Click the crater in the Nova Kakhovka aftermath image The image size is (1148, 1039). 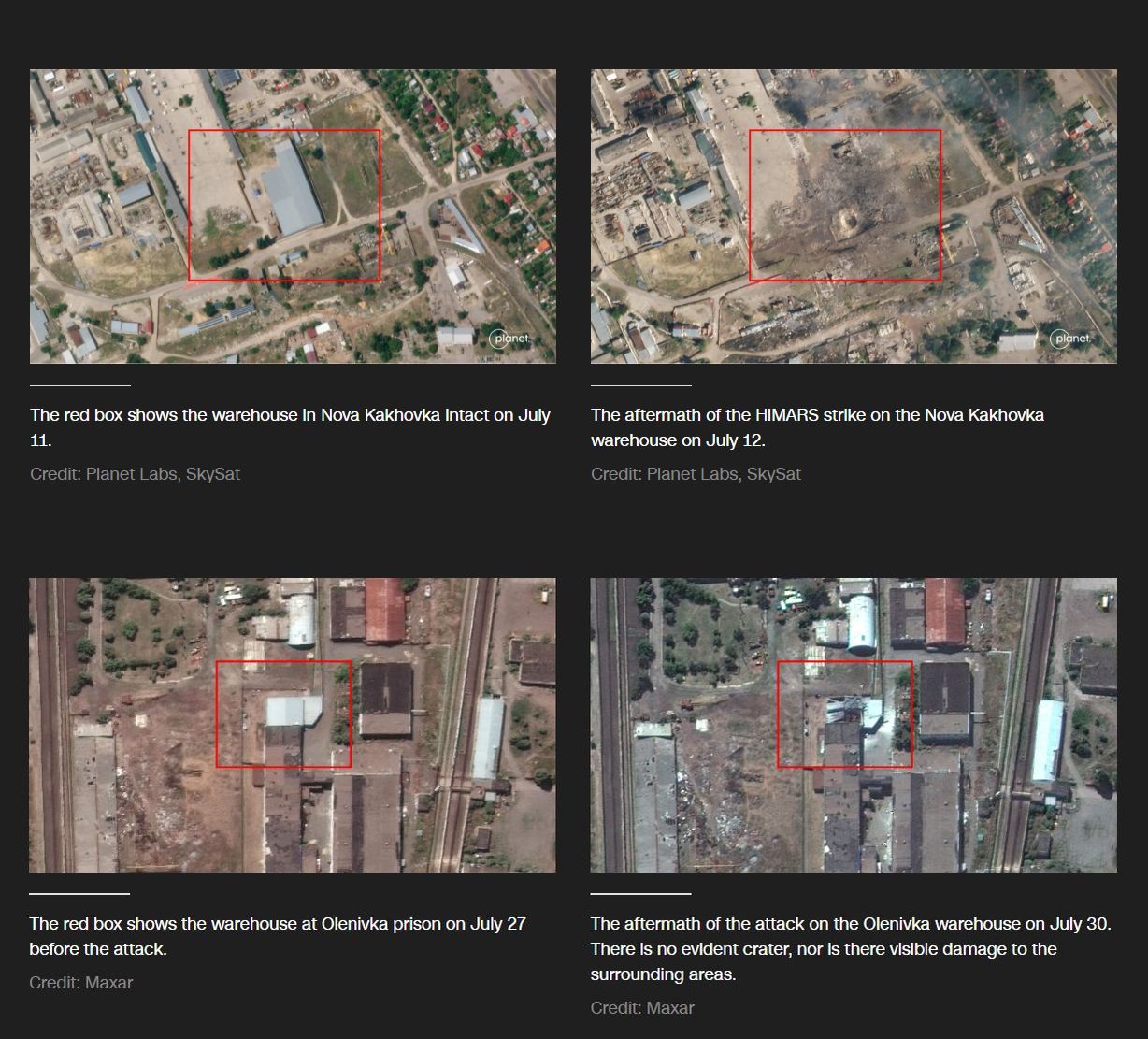tap(849, 222)
